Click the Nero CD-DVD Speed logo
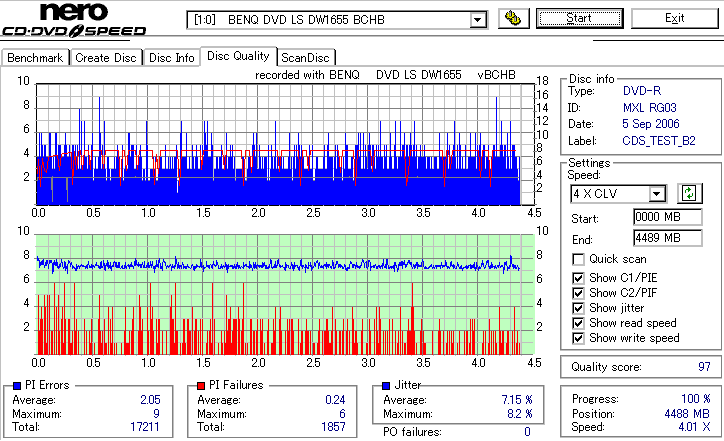 pos(74,19)
